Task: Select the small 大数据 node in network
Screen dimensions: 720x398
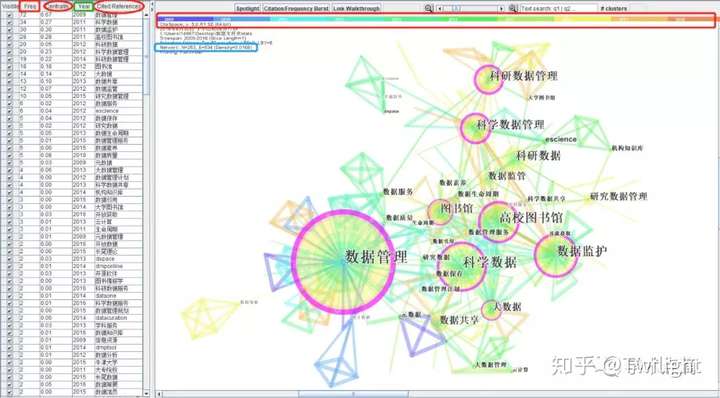Action: pyautogui.click(x=491, y=310)
